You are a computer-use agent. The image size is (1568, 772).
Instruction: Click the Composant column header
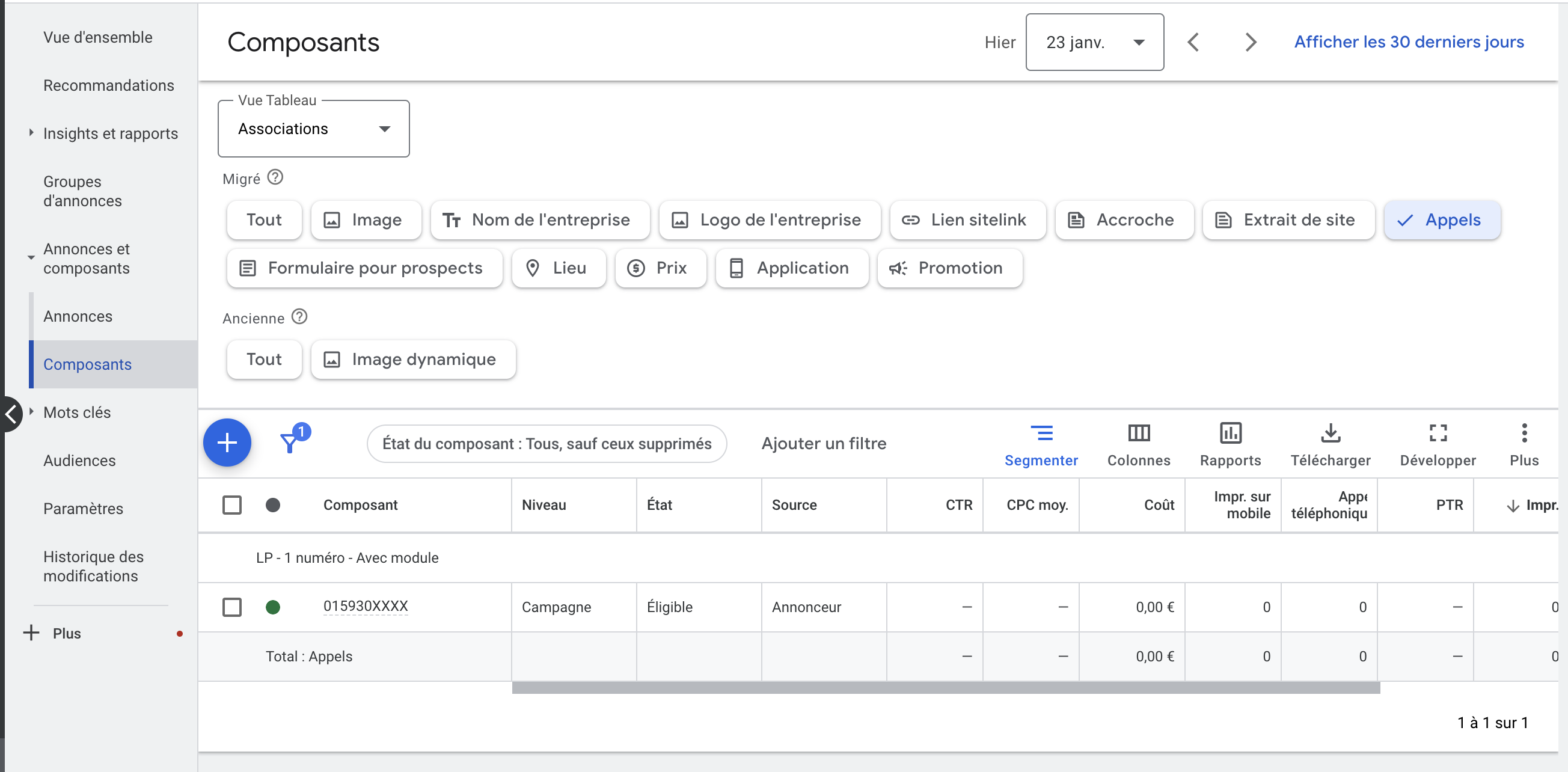coord(360,504)
